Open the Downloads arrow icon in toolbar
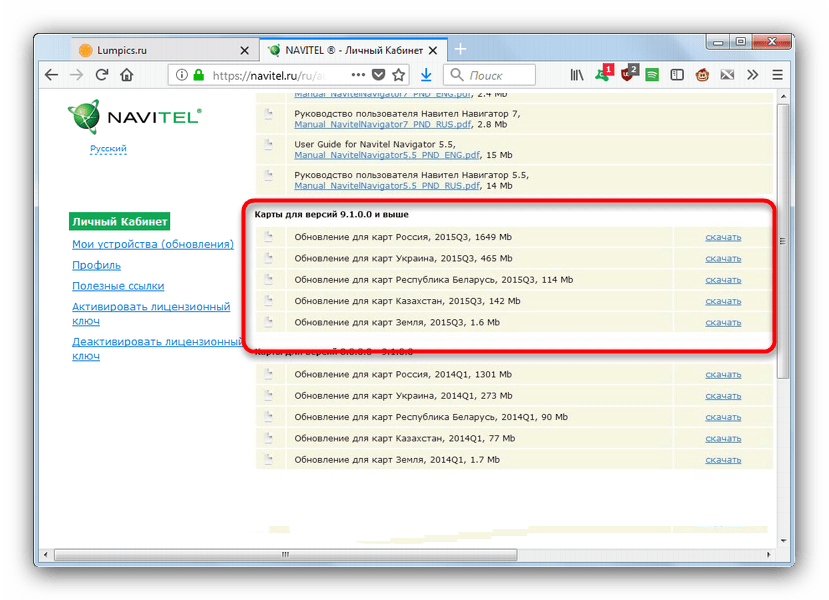The image size is (829, 600). (426, 75)
